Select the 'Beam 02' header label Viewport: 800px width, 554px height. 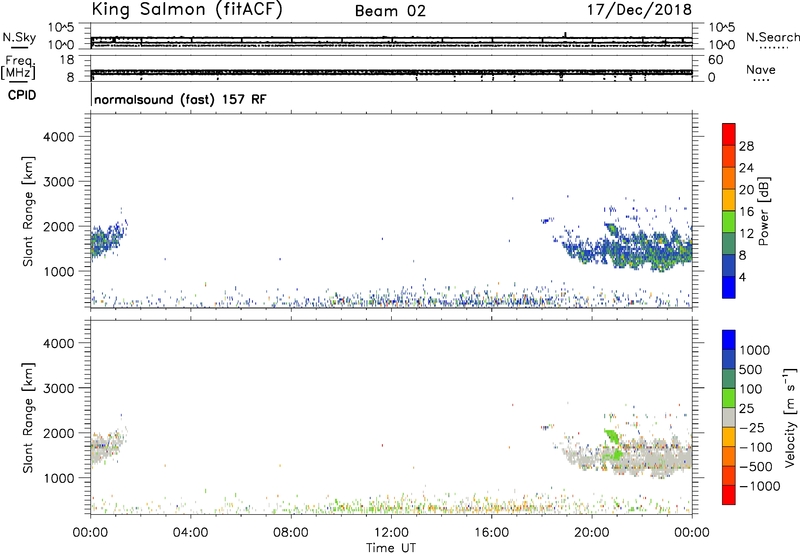[390, 11]
